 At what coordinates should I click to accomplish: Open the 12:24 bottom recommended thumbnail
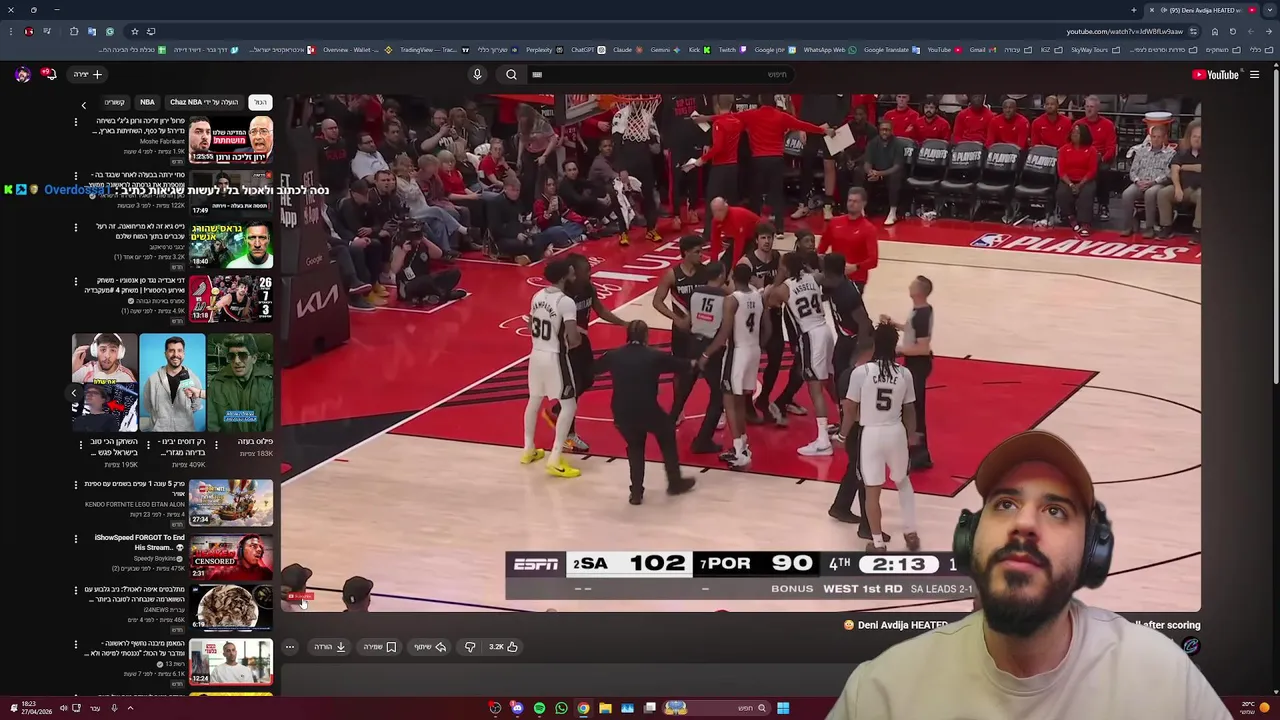(x=231, y=663)
